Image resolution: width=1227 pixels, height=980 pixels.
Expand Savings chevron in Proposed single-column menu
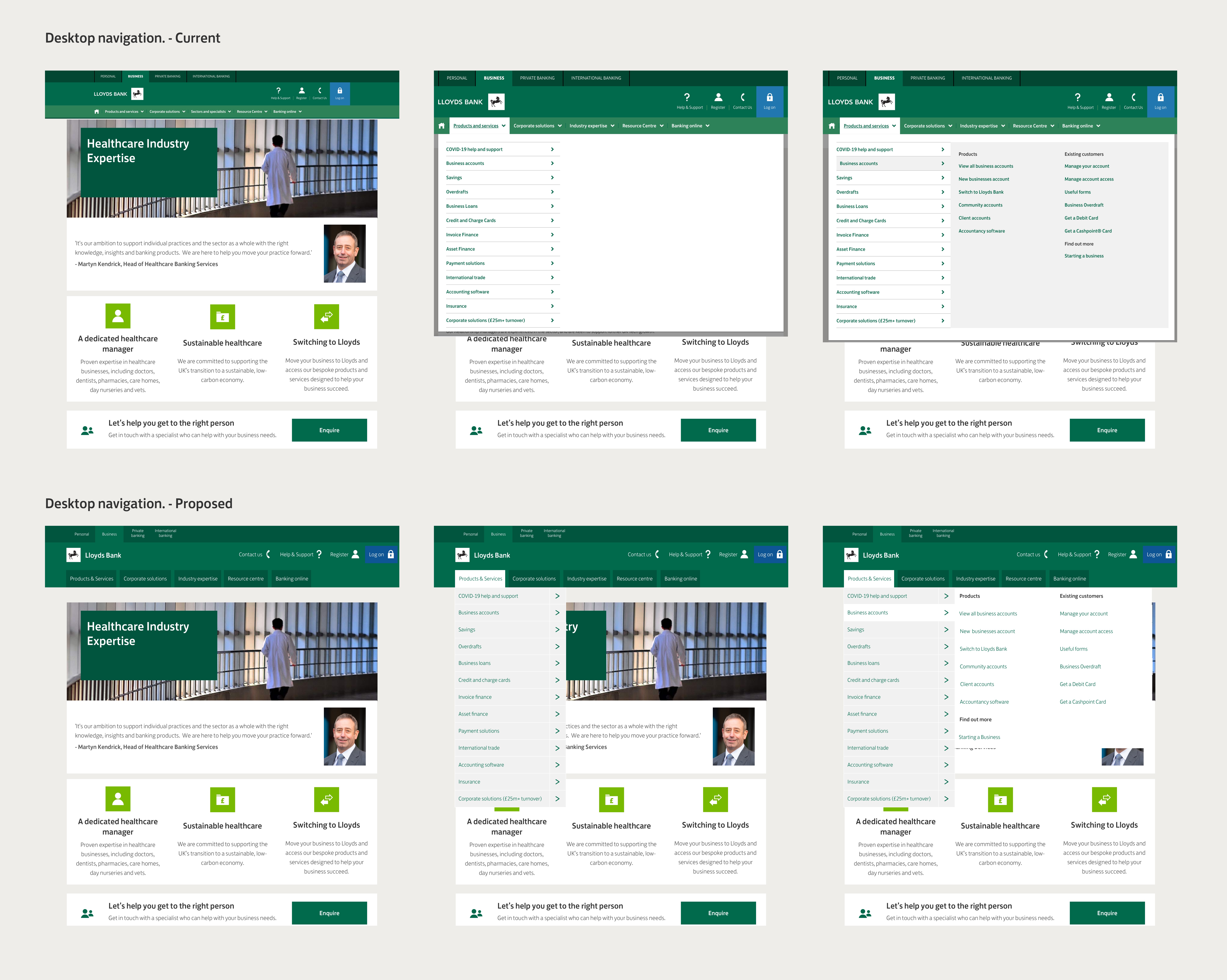click(557, 629)
